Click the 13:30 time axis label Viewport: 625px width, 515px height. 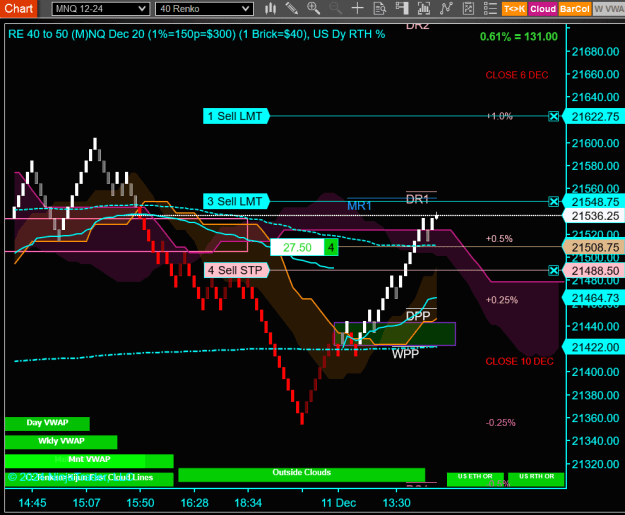click(x=397, y=503)
